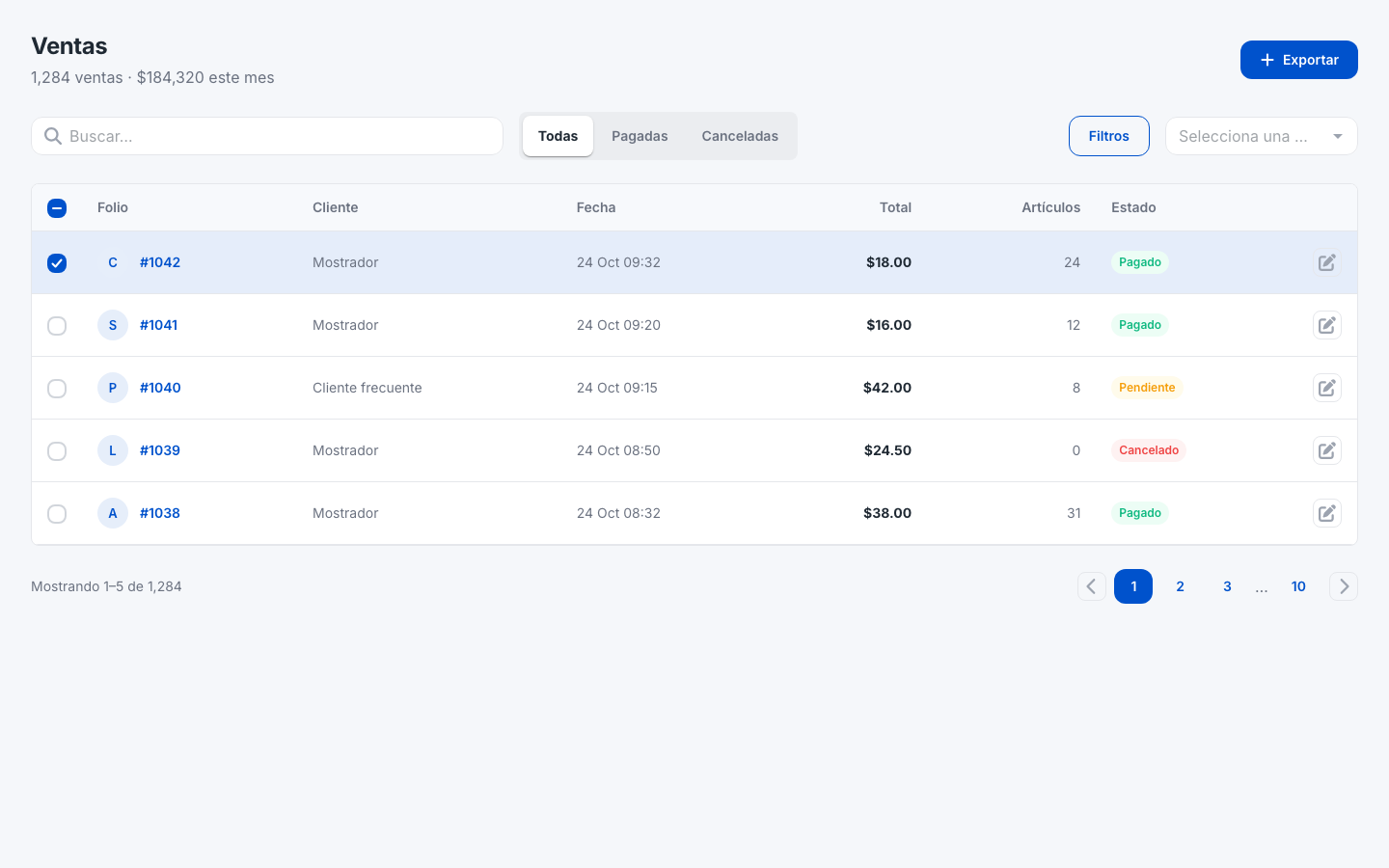The image size is (1389, 868).
Task: Sort by the Folio column header
Action: click(x=113, y=207)
